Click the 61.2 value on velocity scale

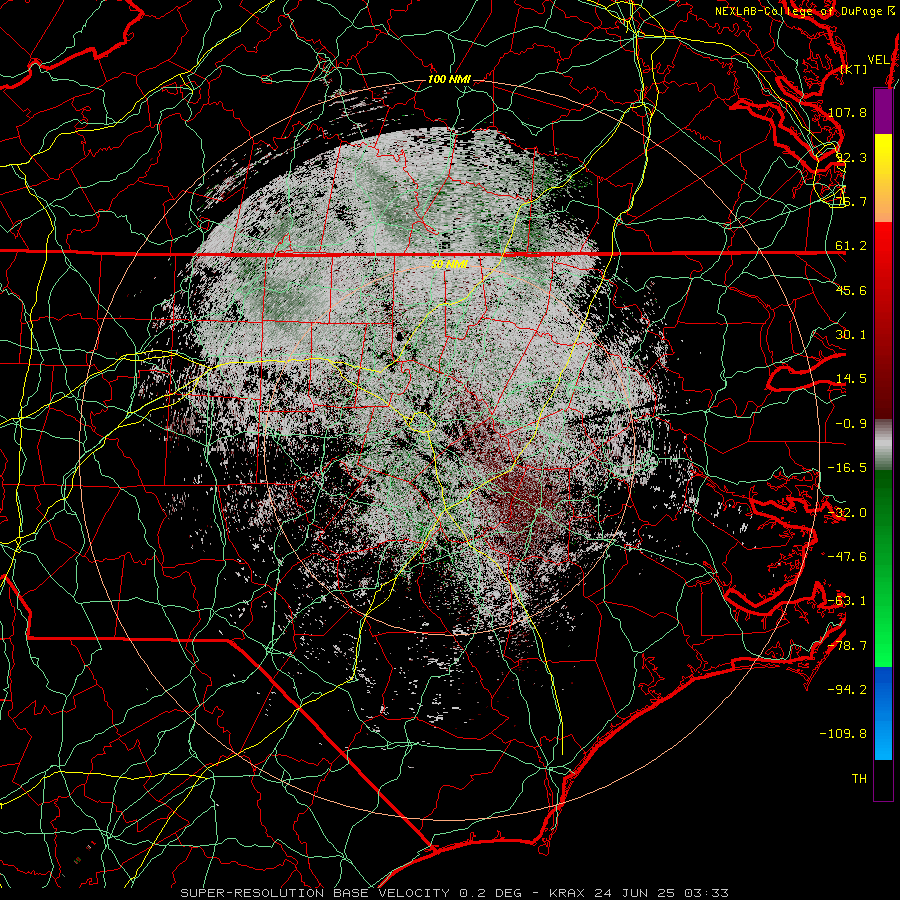(851, 246)
